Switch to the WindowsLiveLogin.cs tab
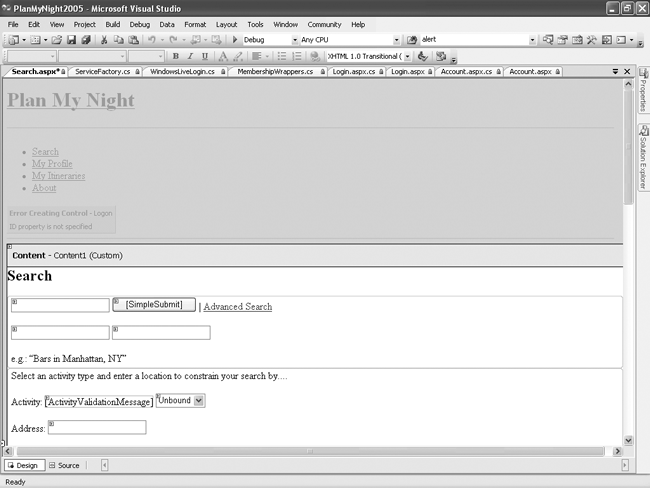The height and width of the screenshot is (488, 650). (x=182, y=72)
